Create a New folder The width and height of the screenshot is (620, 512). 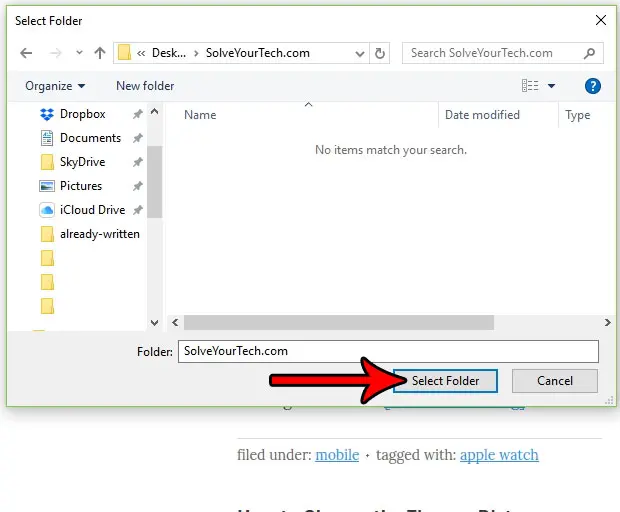145,86
